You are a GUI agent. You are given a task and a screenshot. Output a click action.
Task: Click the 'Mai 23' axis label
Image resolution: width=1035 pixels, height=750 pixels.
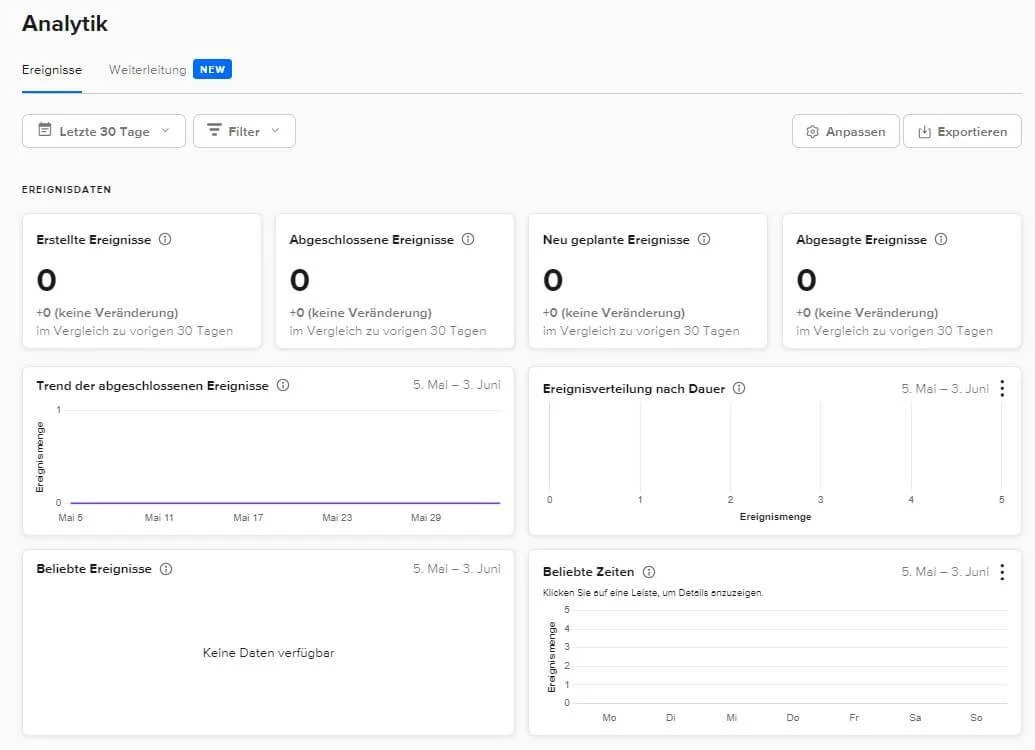click(x=337, y=518)
